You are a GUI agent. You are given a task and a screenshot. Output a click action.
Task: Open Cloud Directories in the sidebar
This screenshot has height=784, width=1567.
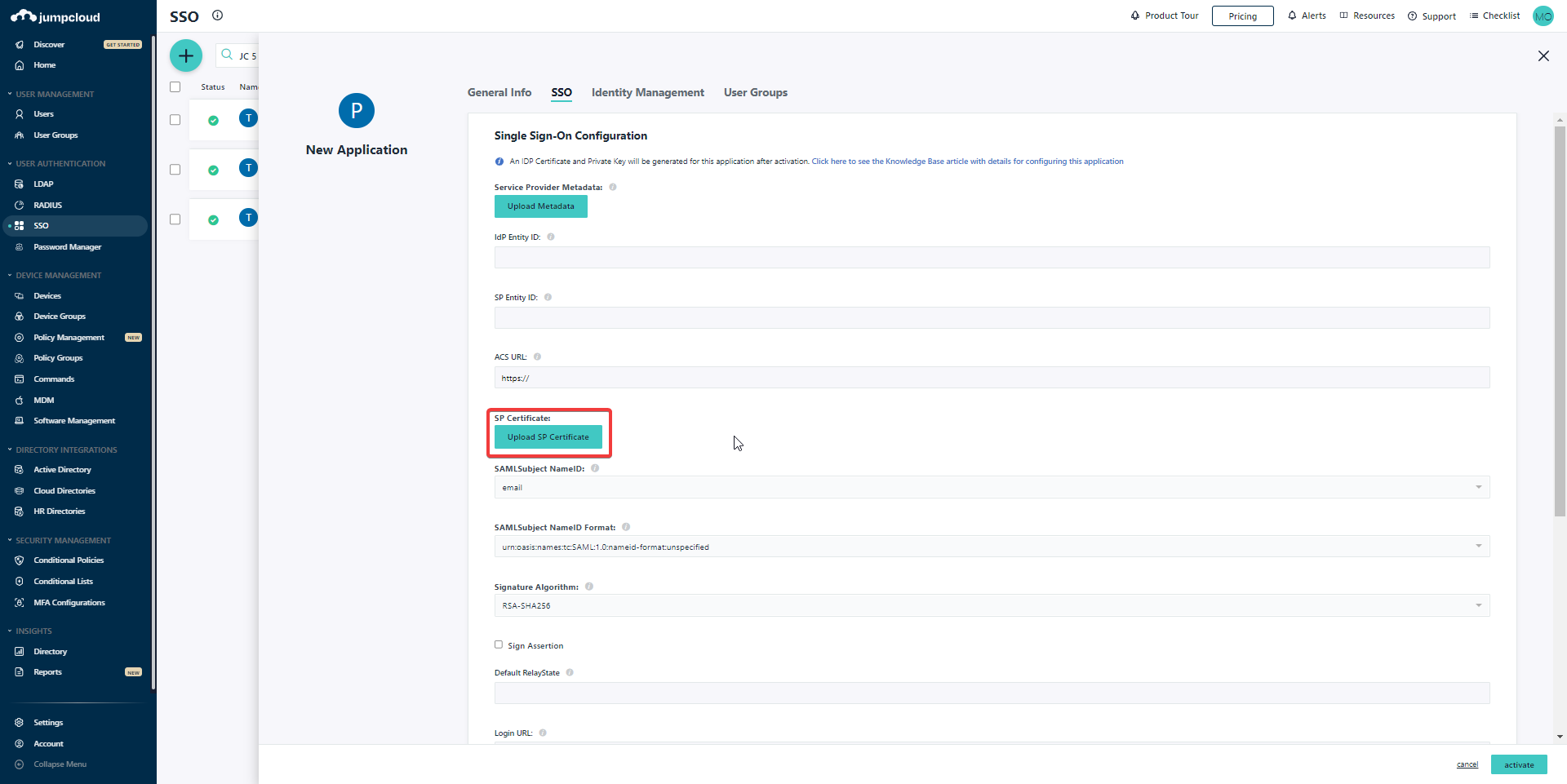[x=64, y=491]
